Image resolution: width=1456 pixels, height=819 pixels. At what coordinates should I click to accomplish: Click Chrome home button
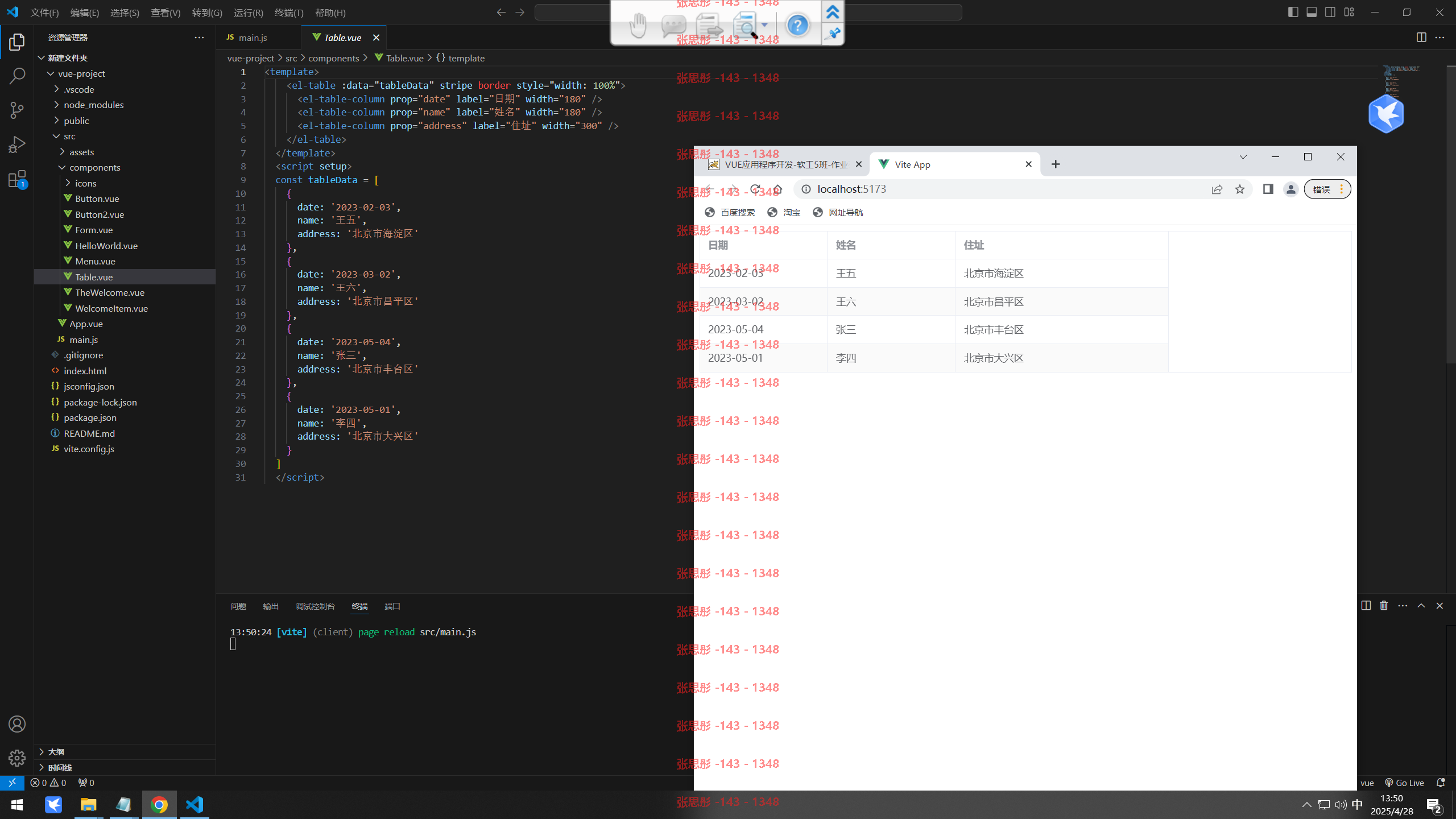777,189
